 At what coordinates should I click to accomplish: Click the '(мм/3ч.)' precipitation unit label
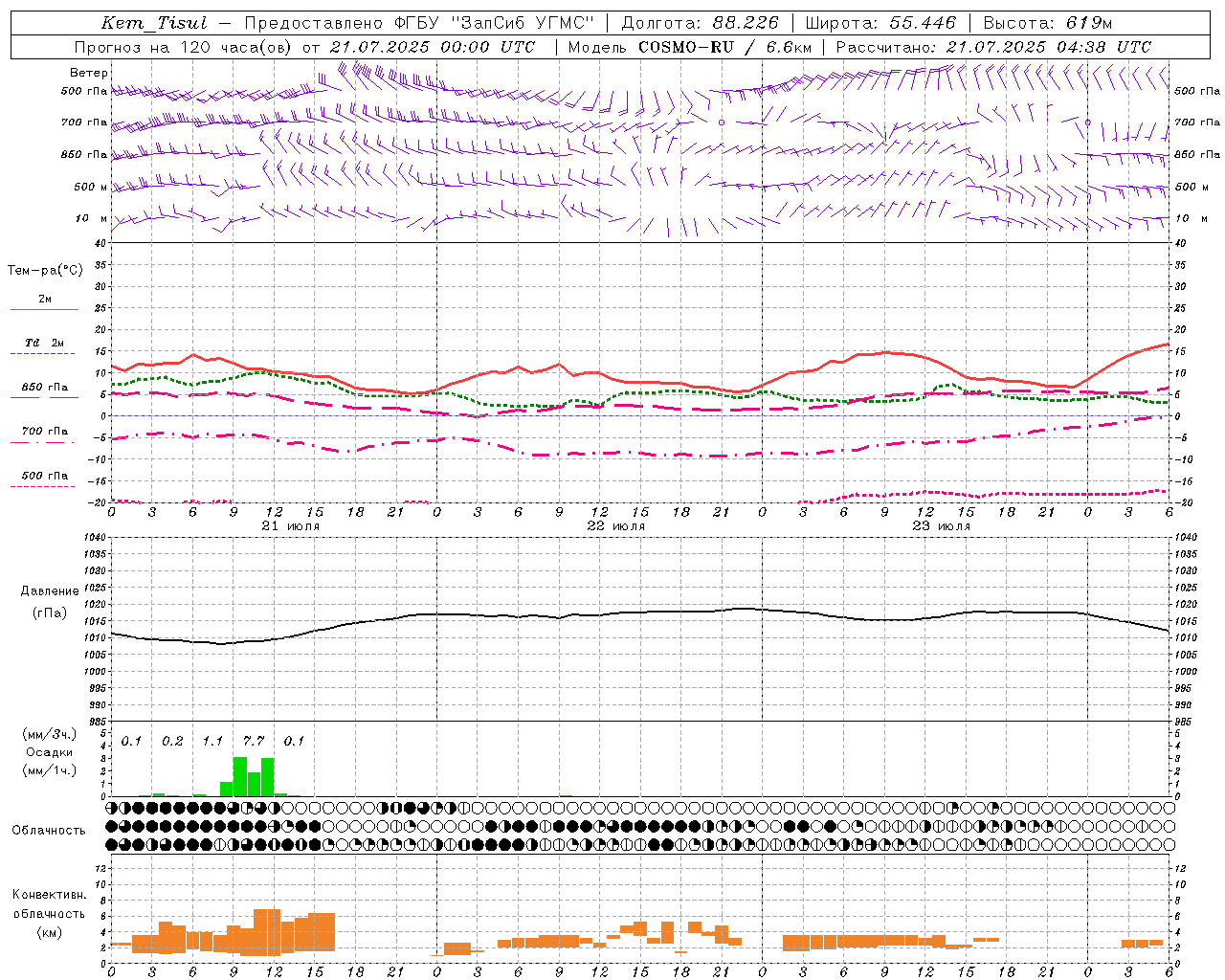click(50, 734)
